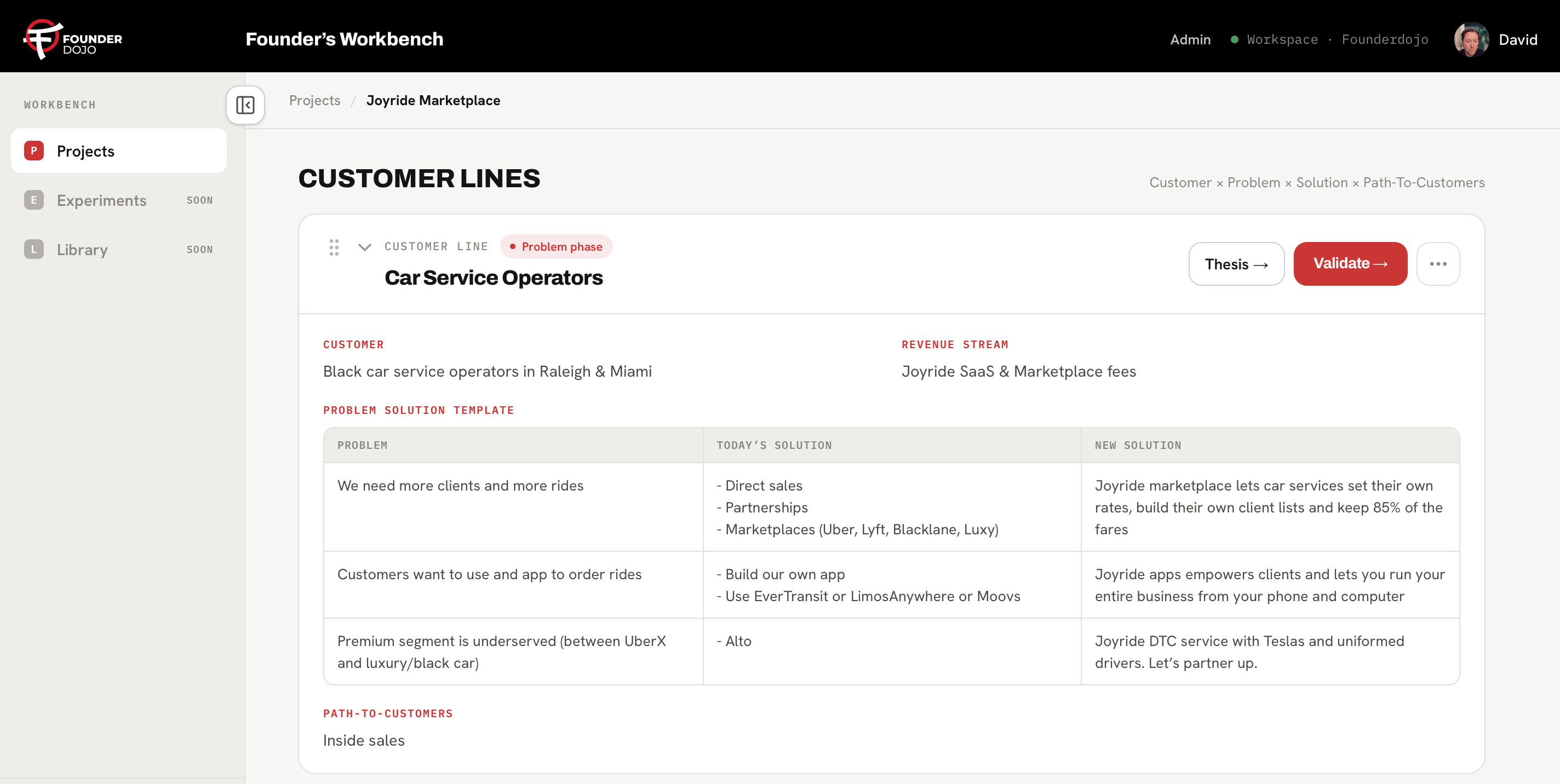Click the 'Inside sales' path-to-customers text
Viewport: 1560px width, 784px height.
pos(363,740)
